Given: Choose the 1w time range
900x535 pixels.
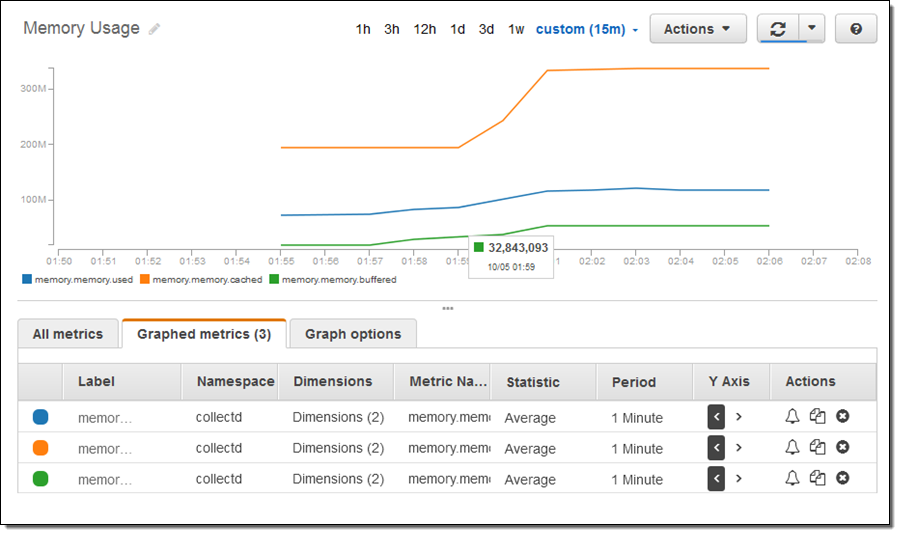Looking at the screenshot, I should [x=516, y=29].
